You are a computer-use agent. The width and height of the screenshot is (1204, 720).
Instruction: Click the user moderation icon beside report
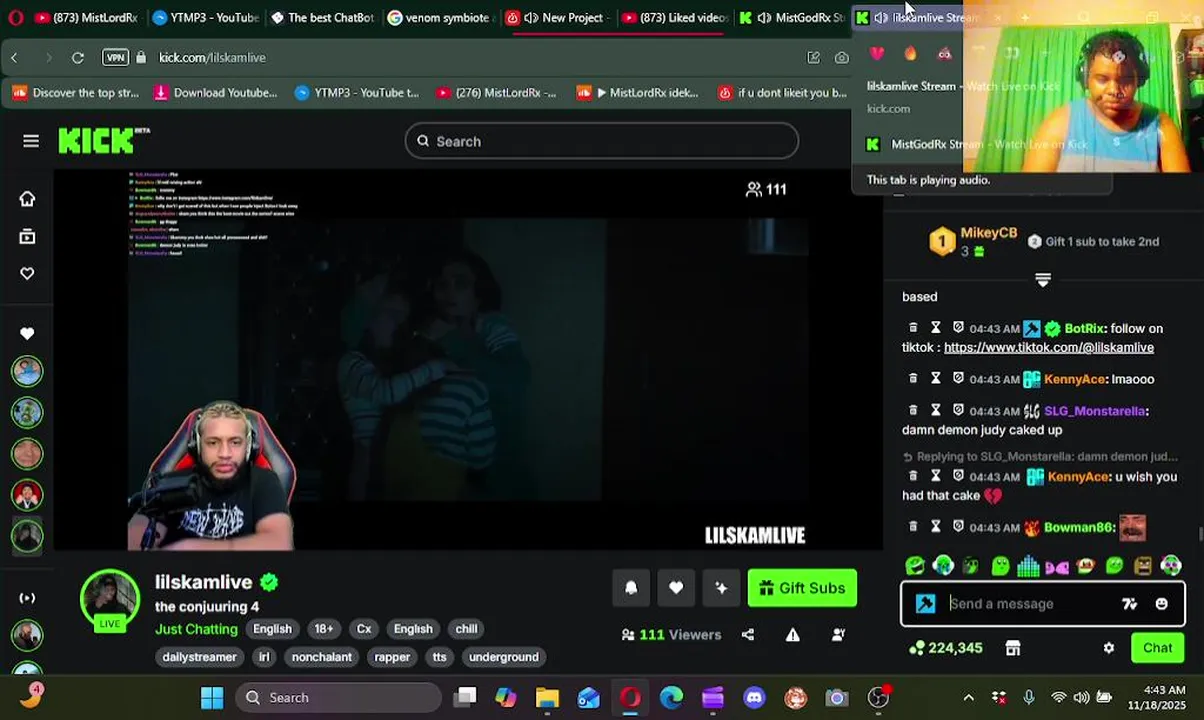point(839,635)
